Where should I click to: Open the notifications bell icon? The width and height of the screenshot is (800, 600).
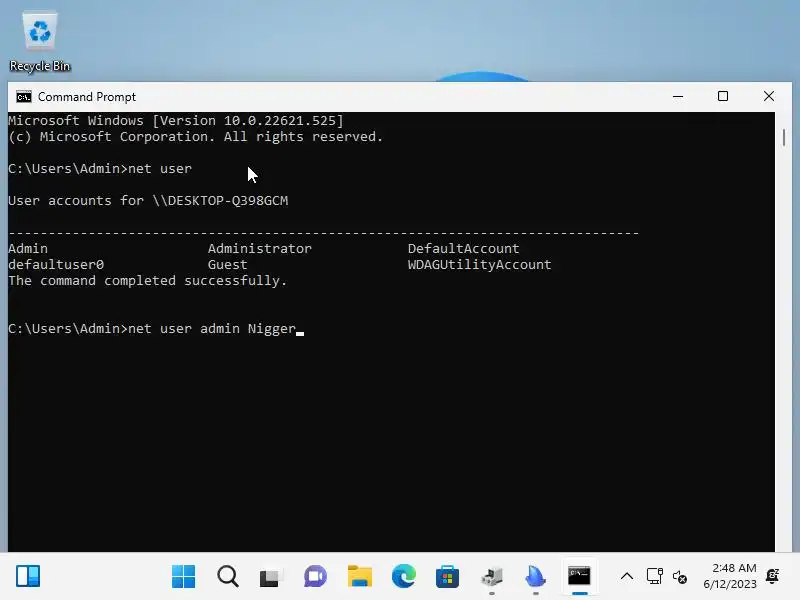coord(773,576)
